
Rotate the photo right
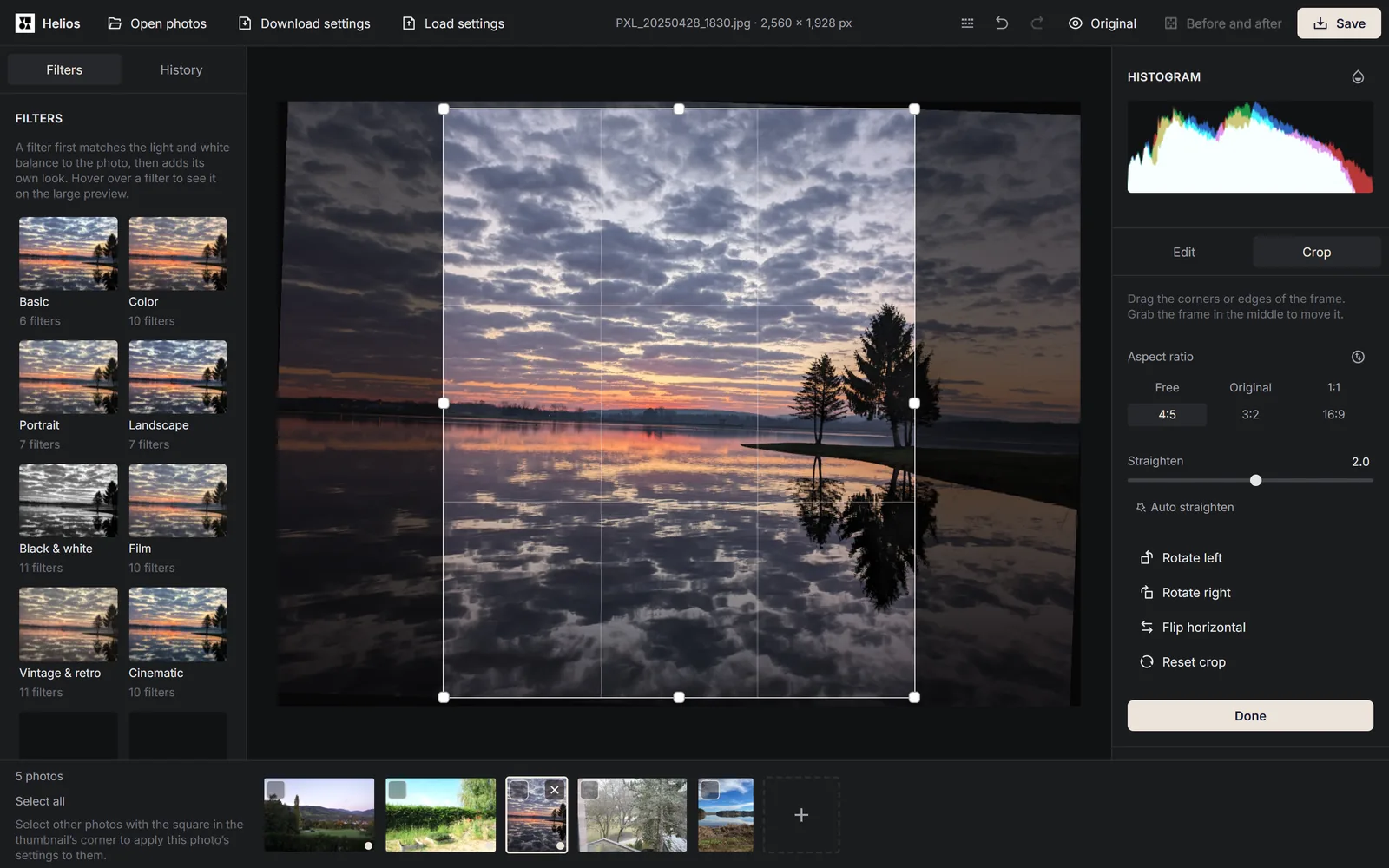pos(1185,592)
